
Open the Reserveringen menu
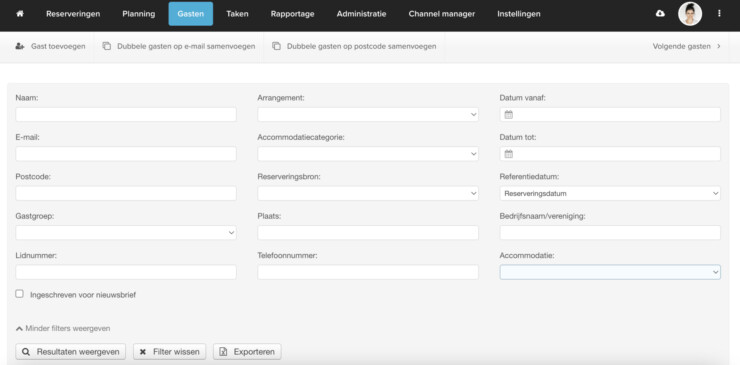[x=73, y=14]
